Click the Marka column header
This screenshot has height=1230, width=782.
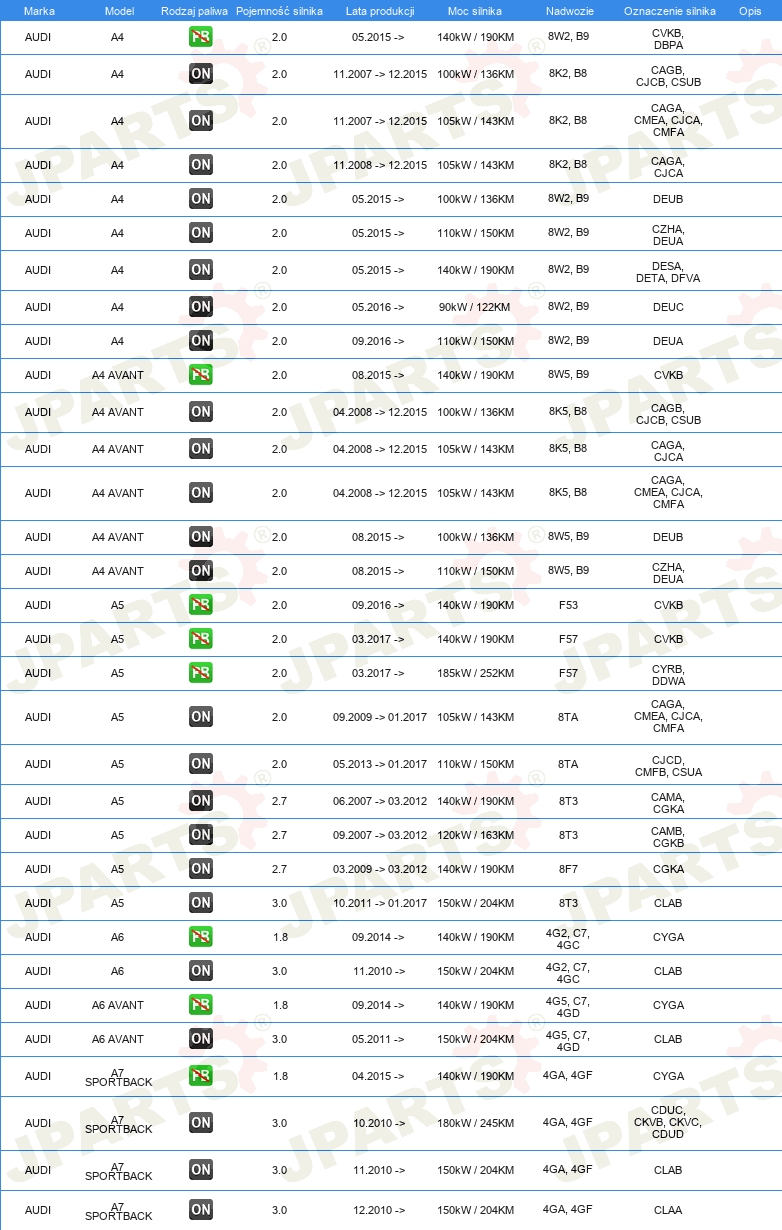pos(39,10)
